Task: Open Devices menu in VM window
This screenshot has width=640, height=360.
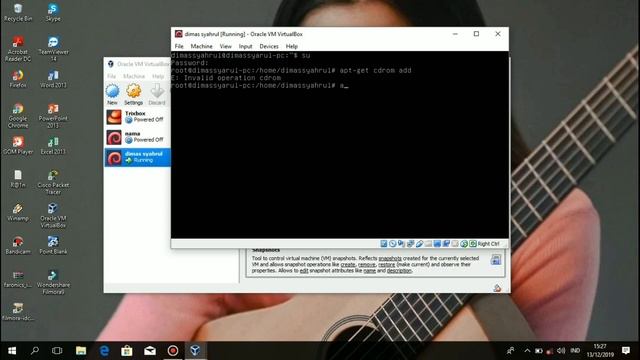Action: pos(269,46)
